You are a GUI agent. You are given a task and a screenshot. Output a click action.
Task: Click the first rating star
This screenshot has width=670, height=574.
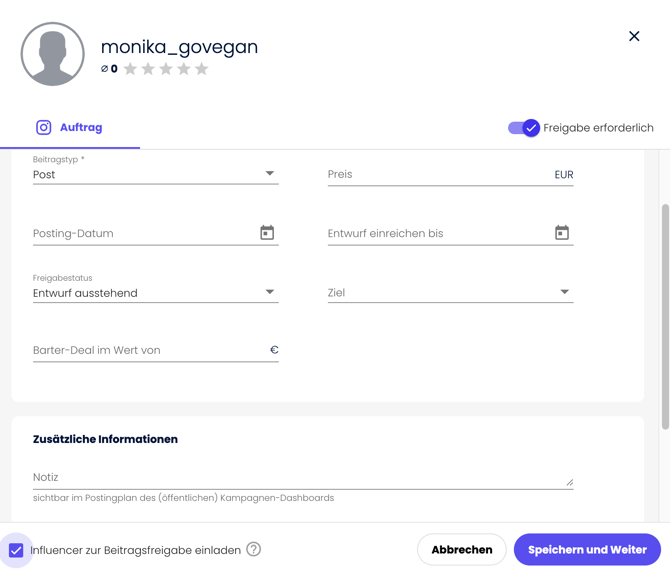click(x=130, y=68)
